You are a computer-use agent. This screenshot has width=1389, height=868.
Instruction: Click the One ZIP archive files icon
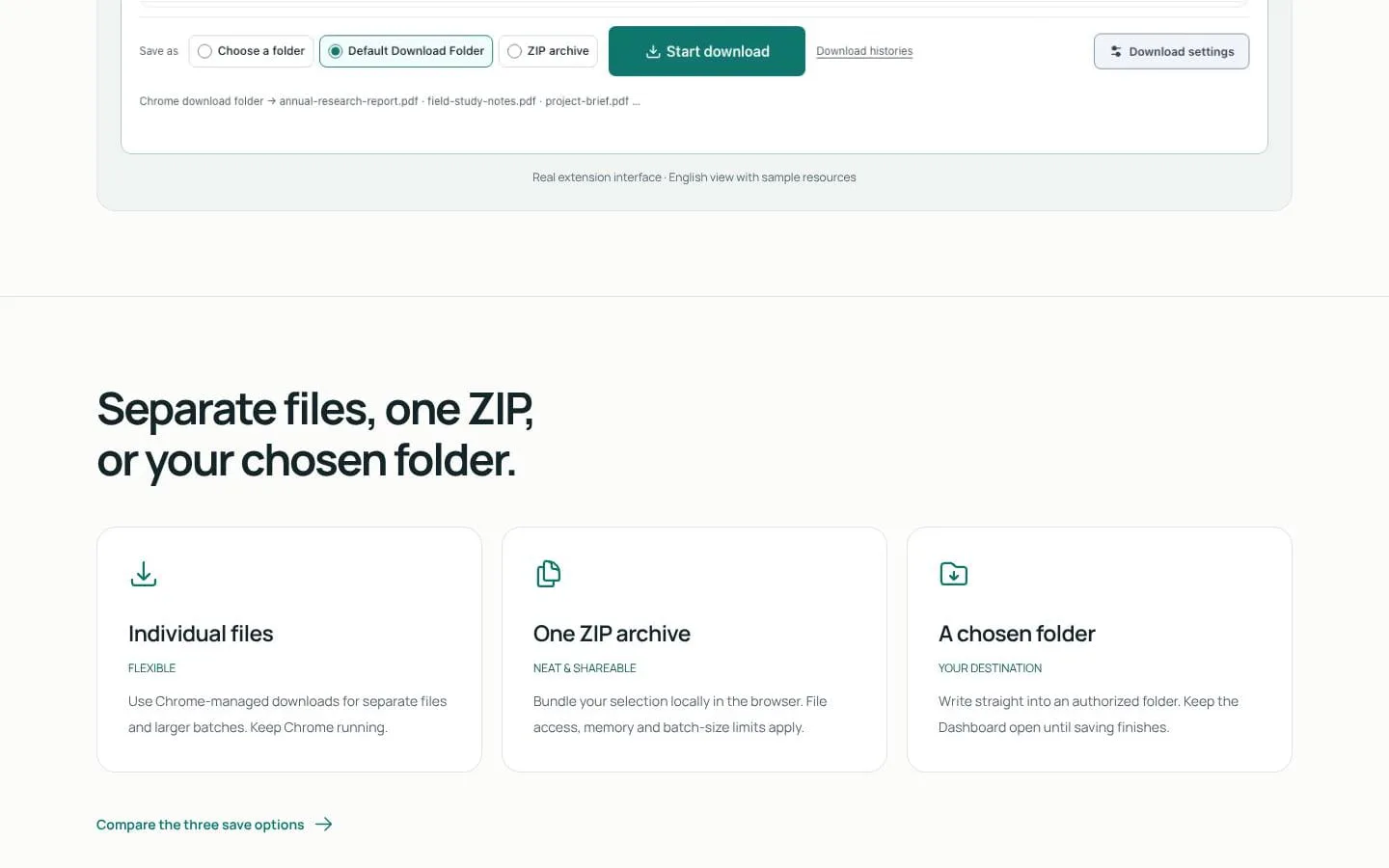tap(549, 574)
